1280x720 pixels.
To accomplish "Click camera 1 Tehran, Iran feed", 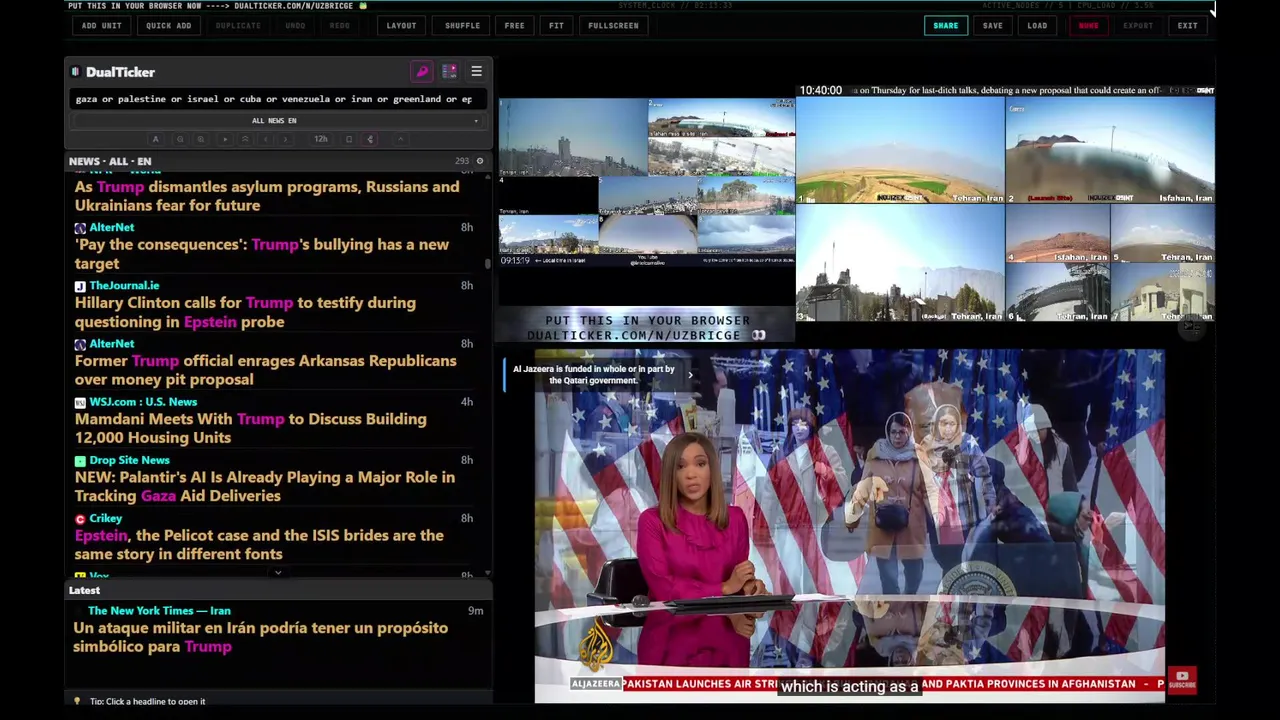I will click(x=900, y=150).
